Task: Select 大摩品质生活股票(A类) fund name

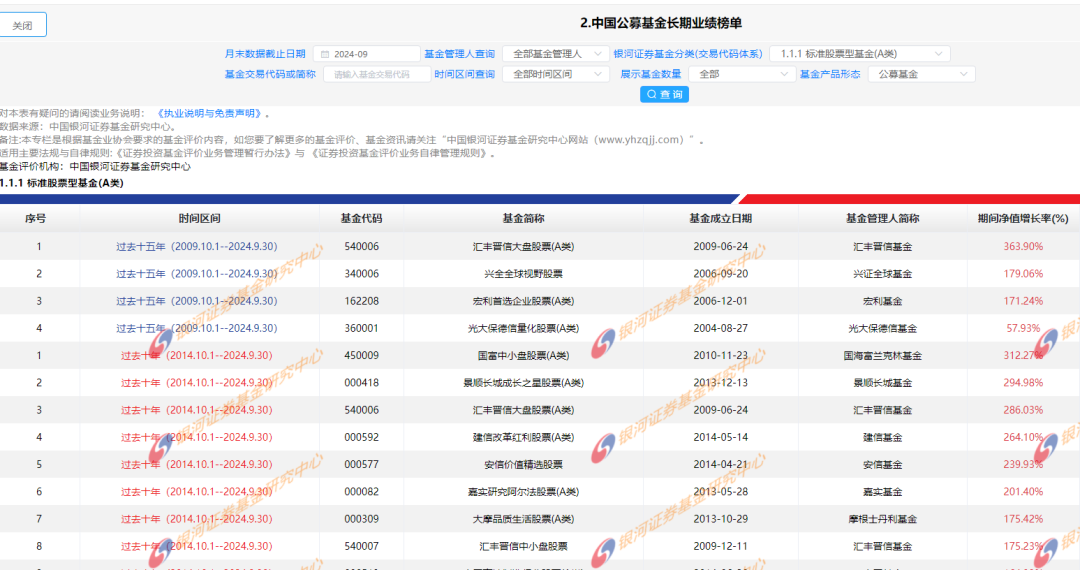Action: coord(523,519)
